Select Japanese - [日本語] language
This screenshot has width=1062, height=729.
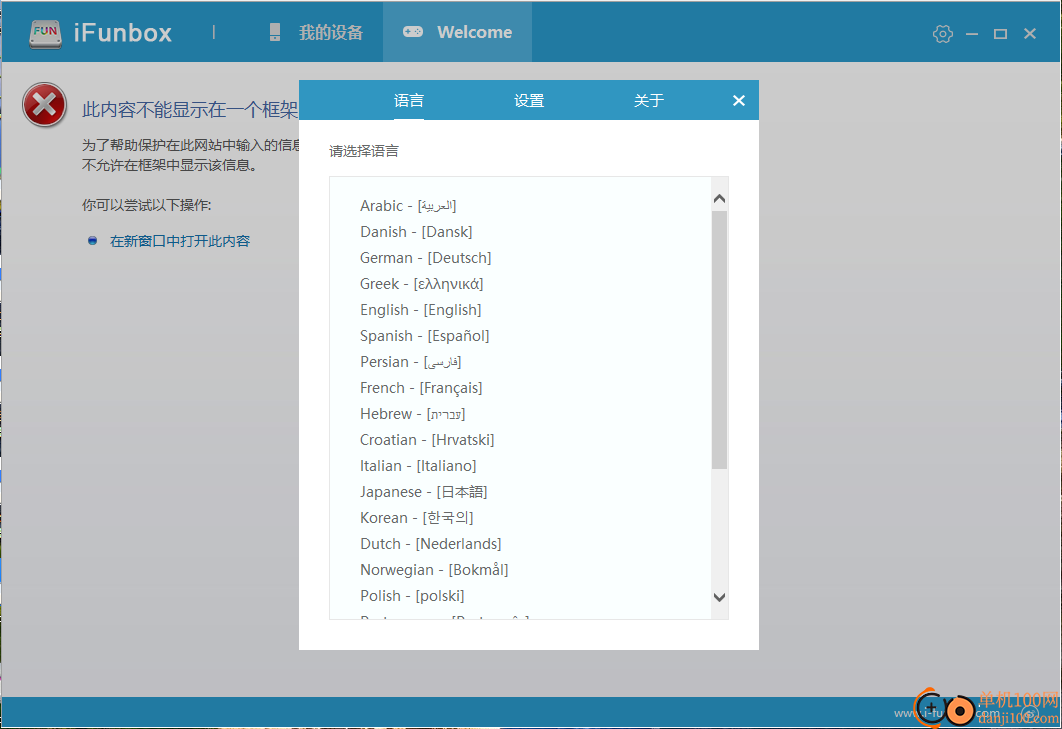click(x=424, y=492)
